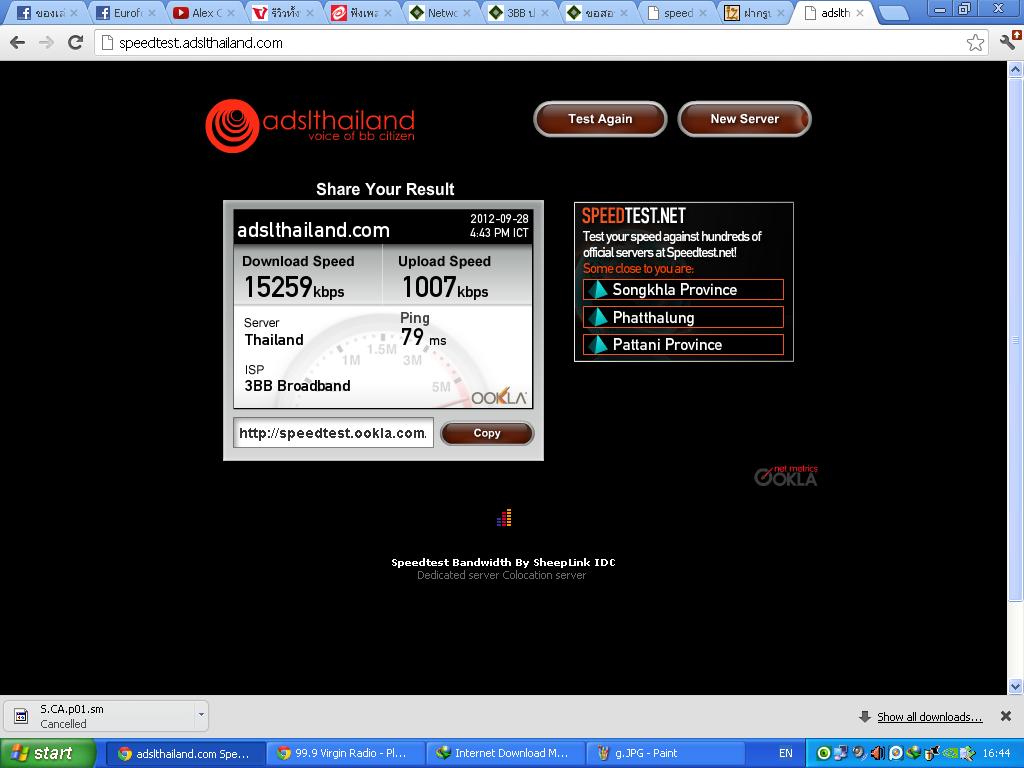Click the colored bars icon above footer

504,518
